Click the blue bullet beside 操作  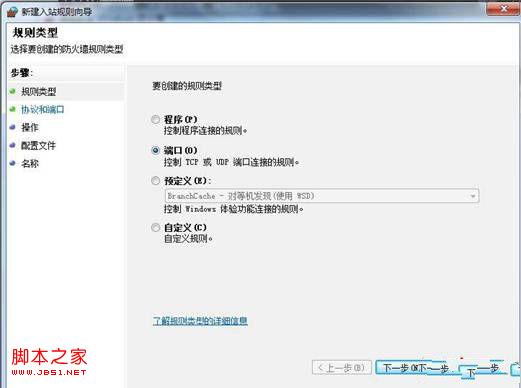pos(13,127)
